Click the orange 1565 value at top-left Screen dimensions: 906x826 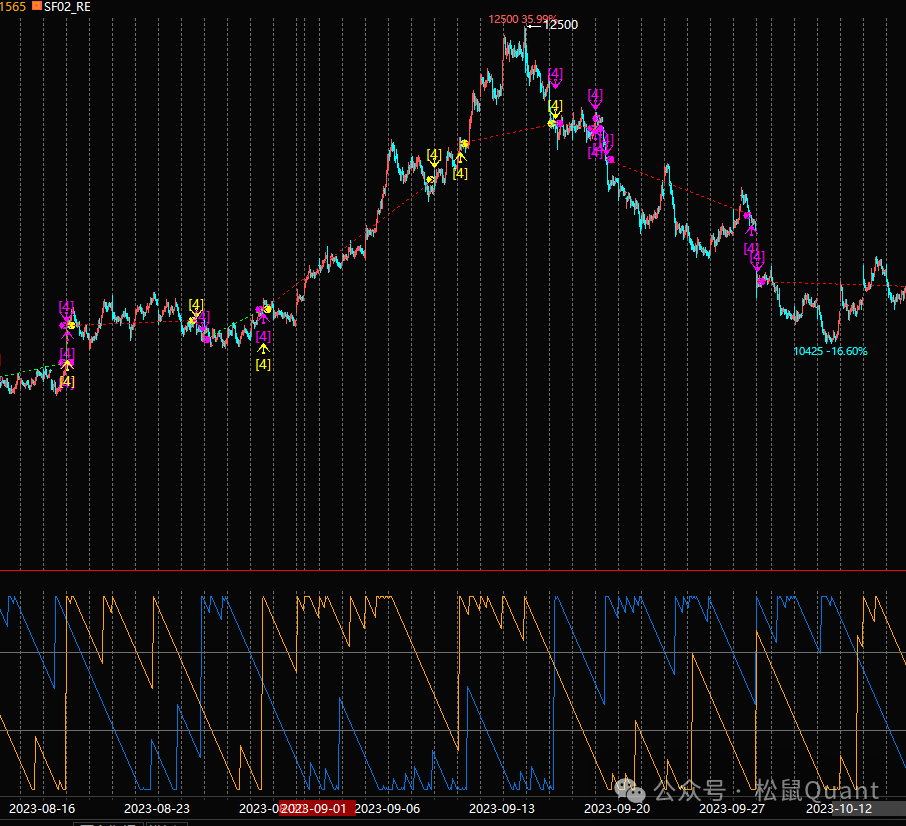(13, 6)
